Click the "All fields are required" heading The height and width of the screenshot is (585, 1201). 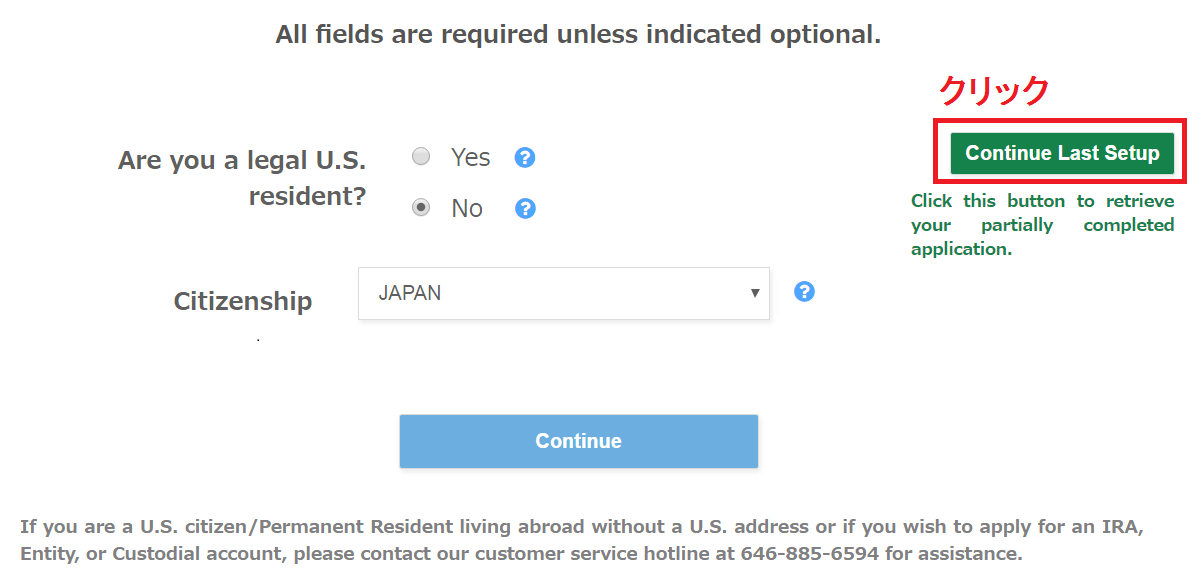(578, 35)
